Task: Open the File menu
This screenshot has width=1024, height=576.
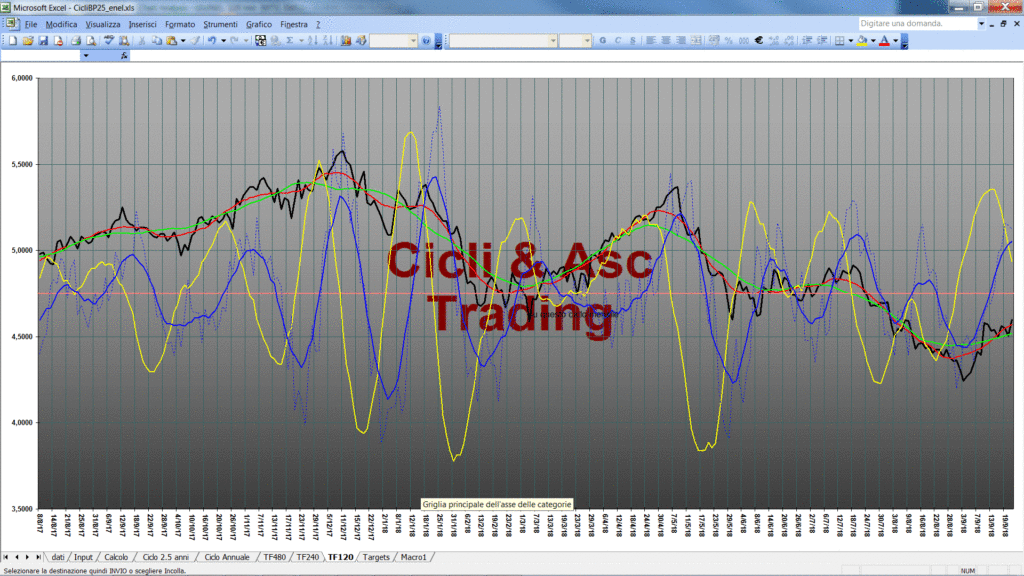Action: pos(31,24)
